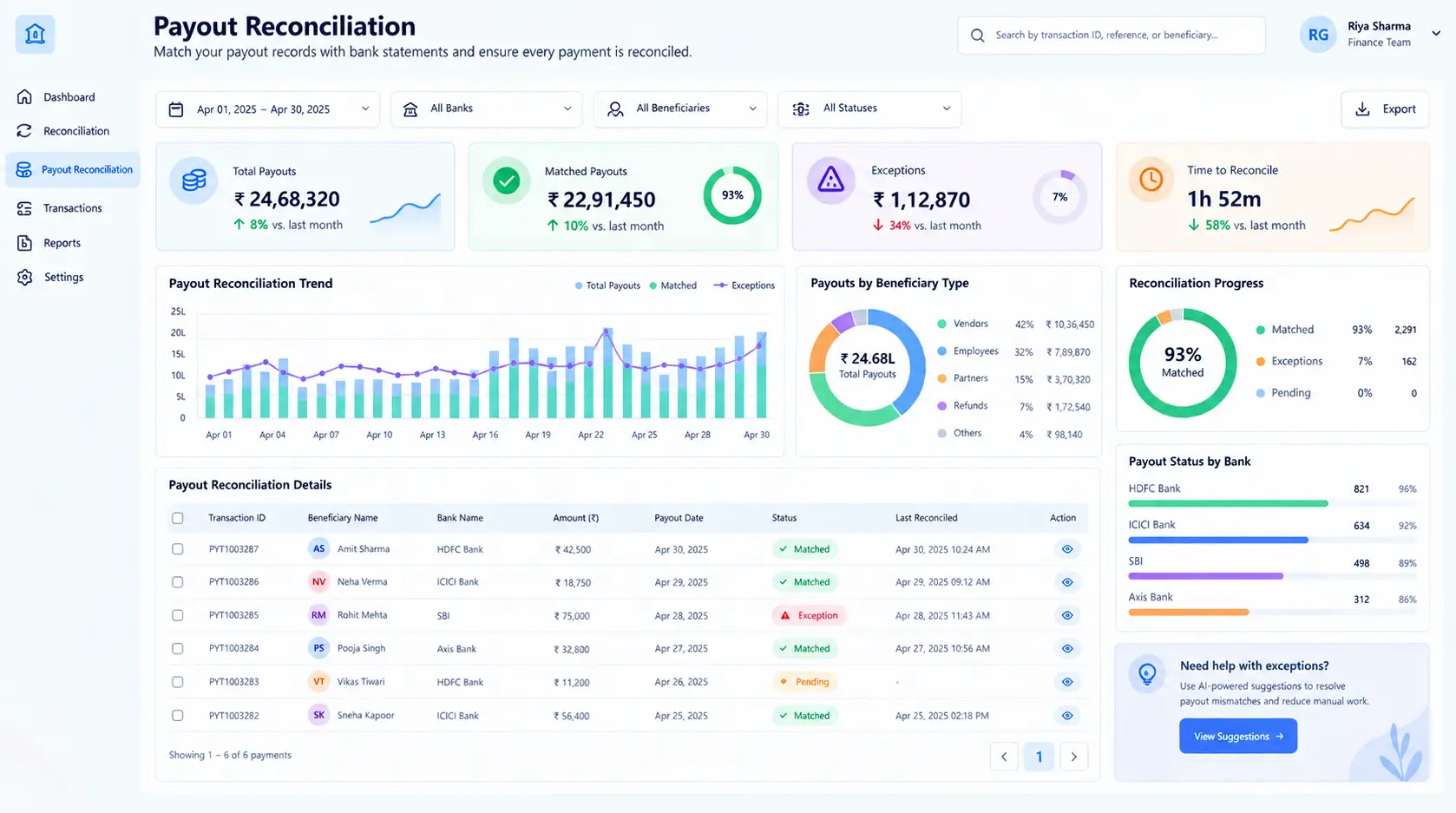The width and height of the screenshot is (1456, 813).
Task: Expand the All Banks dropdown
Action: tap(487, 109)
